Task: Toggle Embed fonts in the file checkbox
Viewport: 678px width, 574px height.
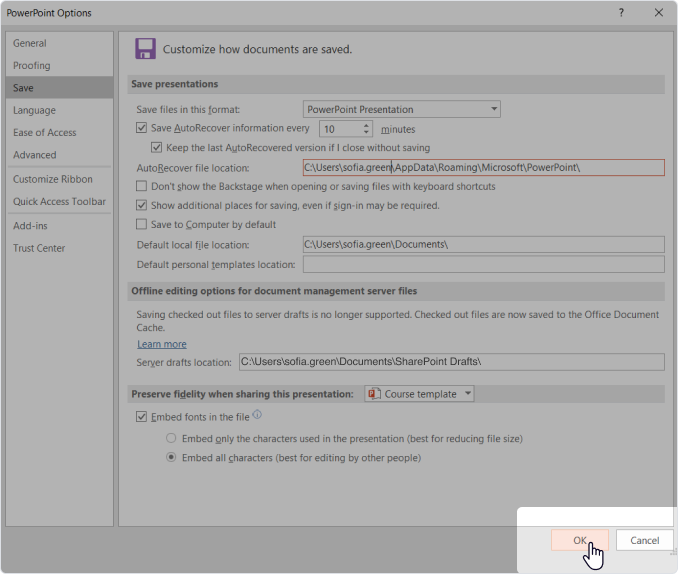Action: [141, 417]
